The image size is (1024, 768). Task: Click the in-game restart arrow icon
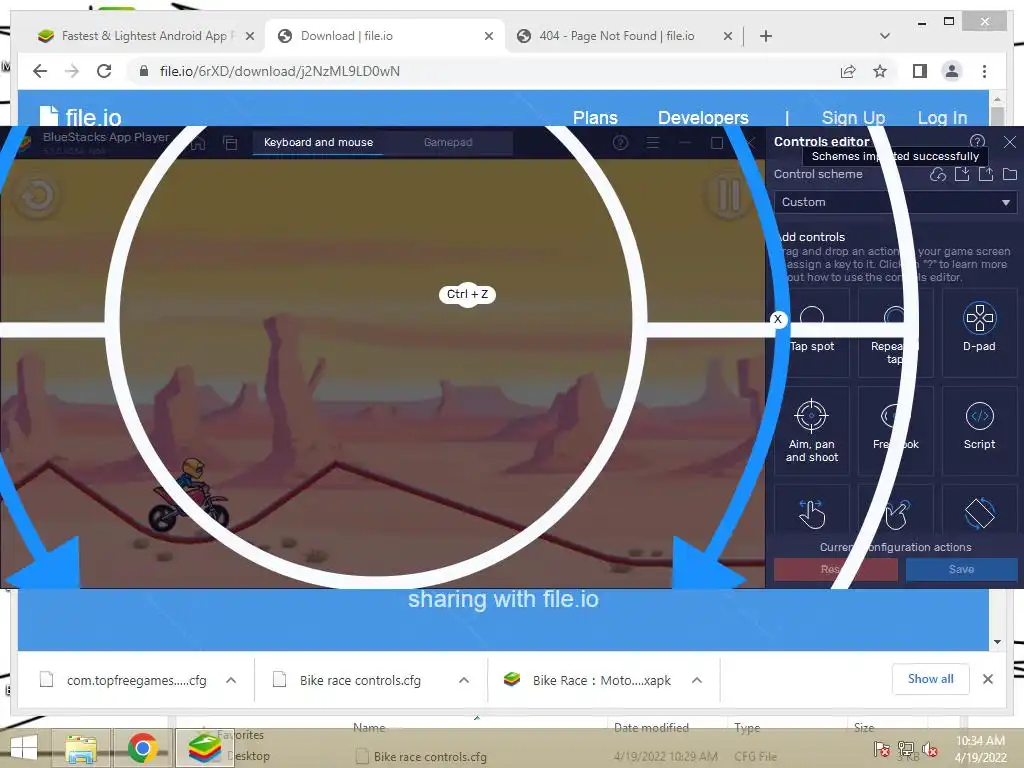[x=37, y=195]
